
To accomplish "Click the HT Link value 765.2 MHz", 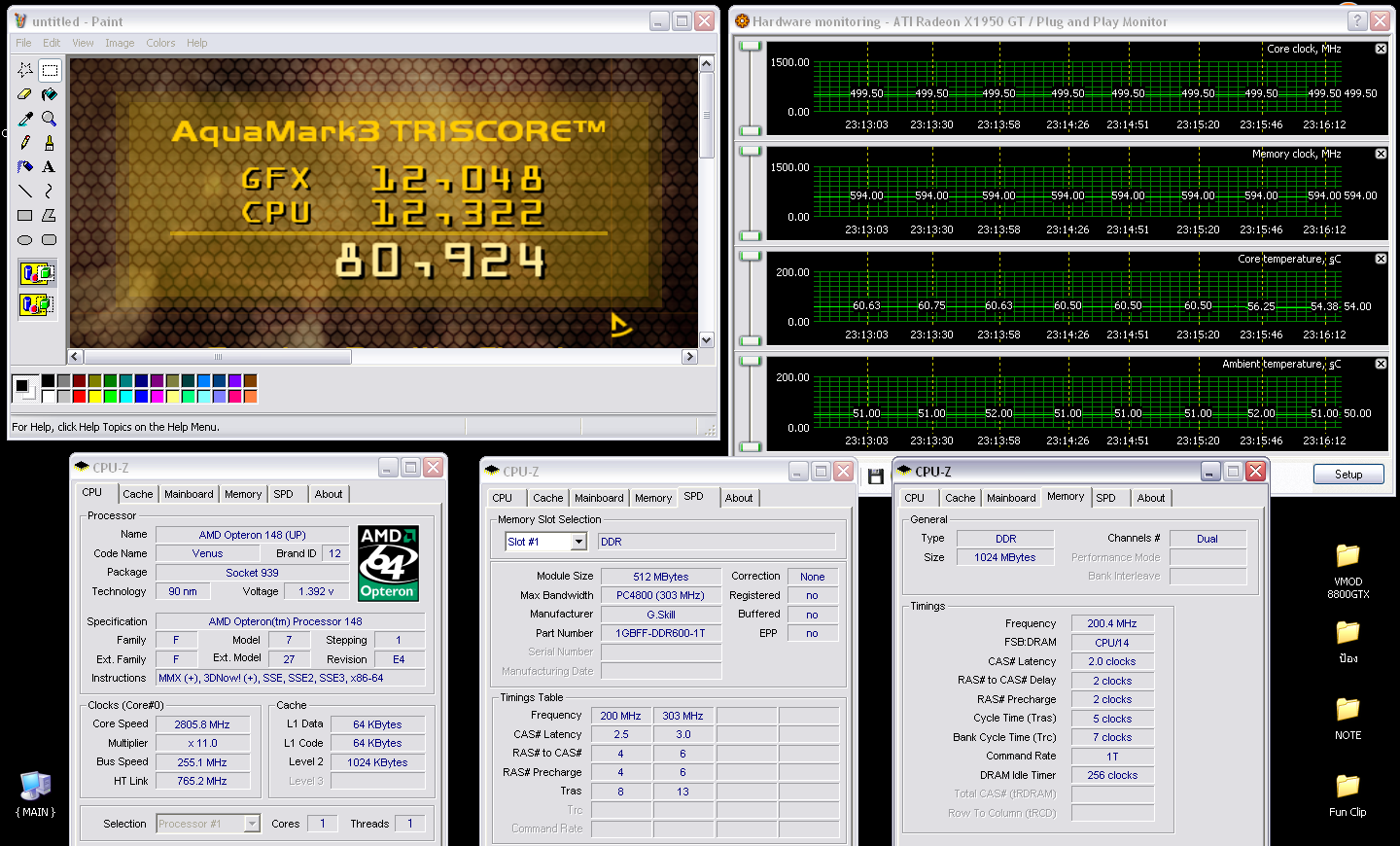I will pyautogui.click(x=202, y=781).
